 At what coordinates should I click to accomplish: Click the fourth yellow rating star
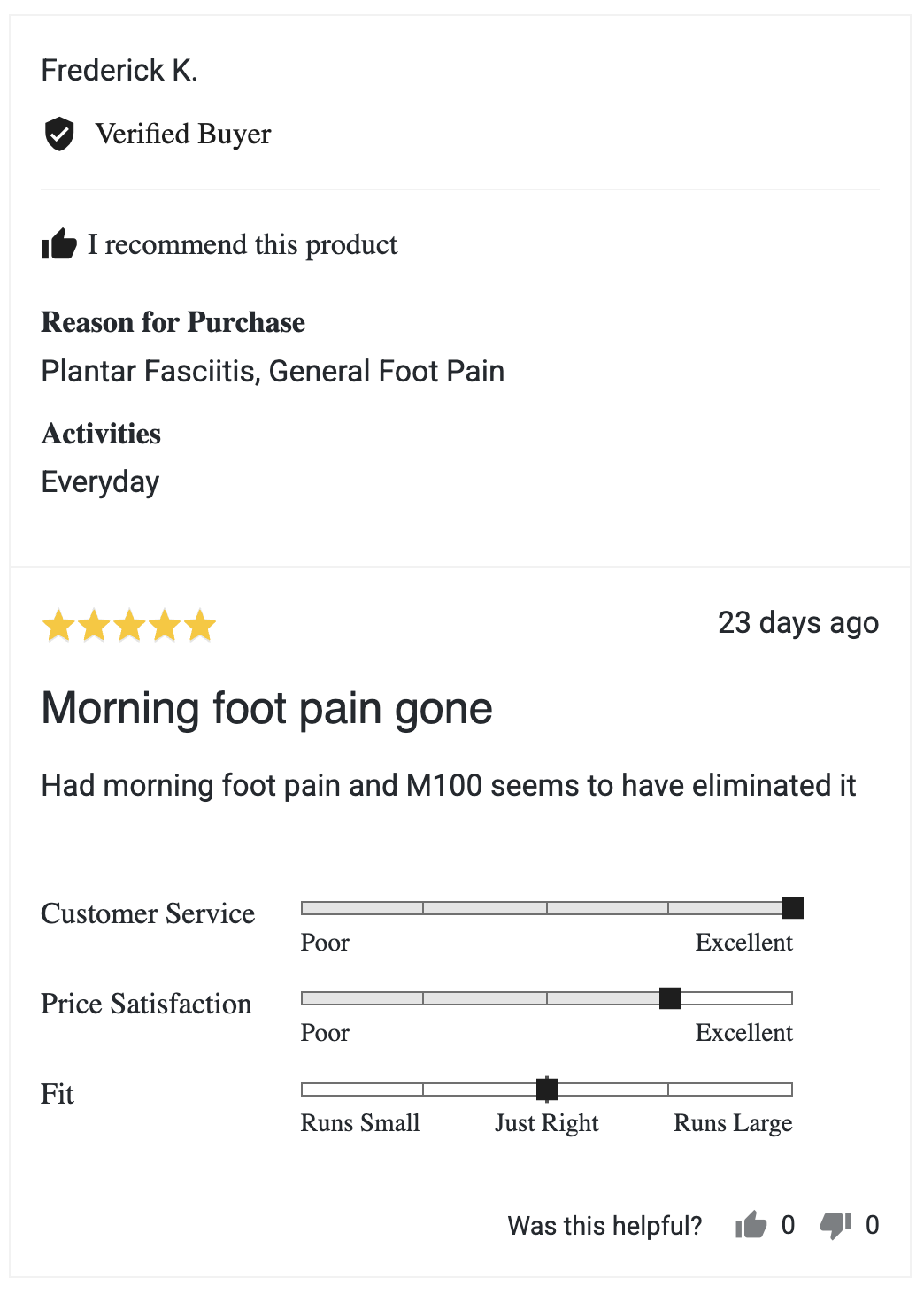click(165, 625)
